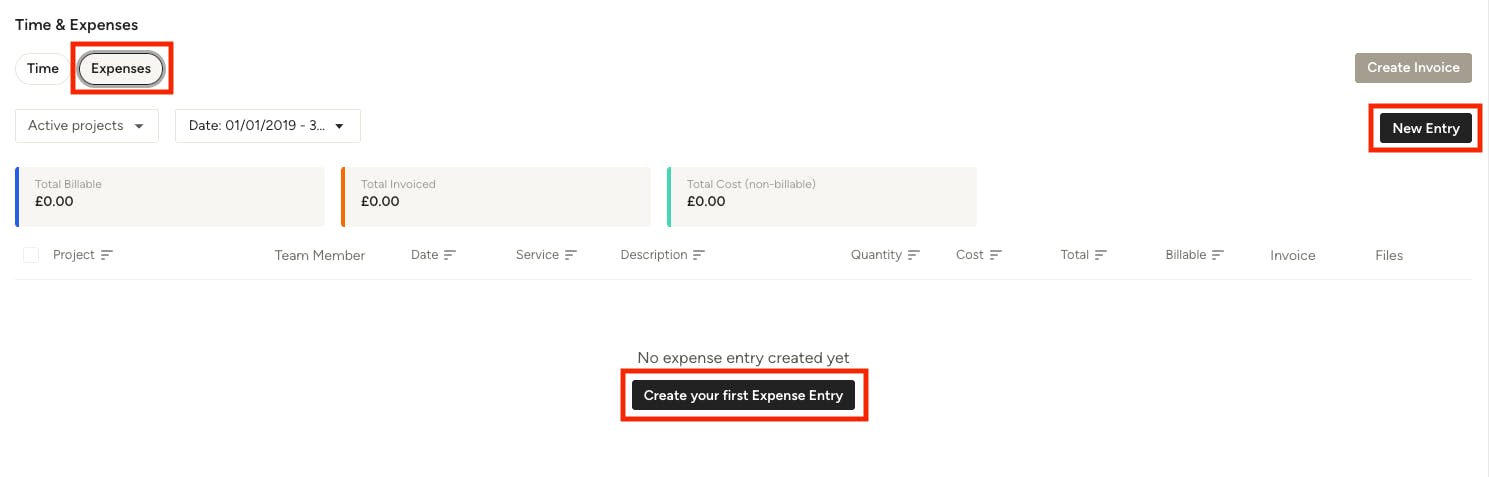Image resolution: width=1489 pixels, height=477 pixels.
Task: Click the Total Cost (non-billable) card
Action: (x=822, y=197)
